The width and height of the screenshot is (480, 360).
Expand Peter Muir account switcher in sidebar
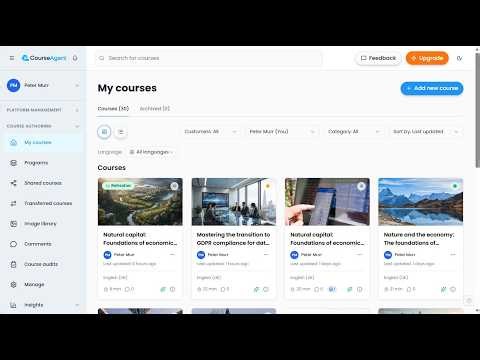(x=77, y=86)
